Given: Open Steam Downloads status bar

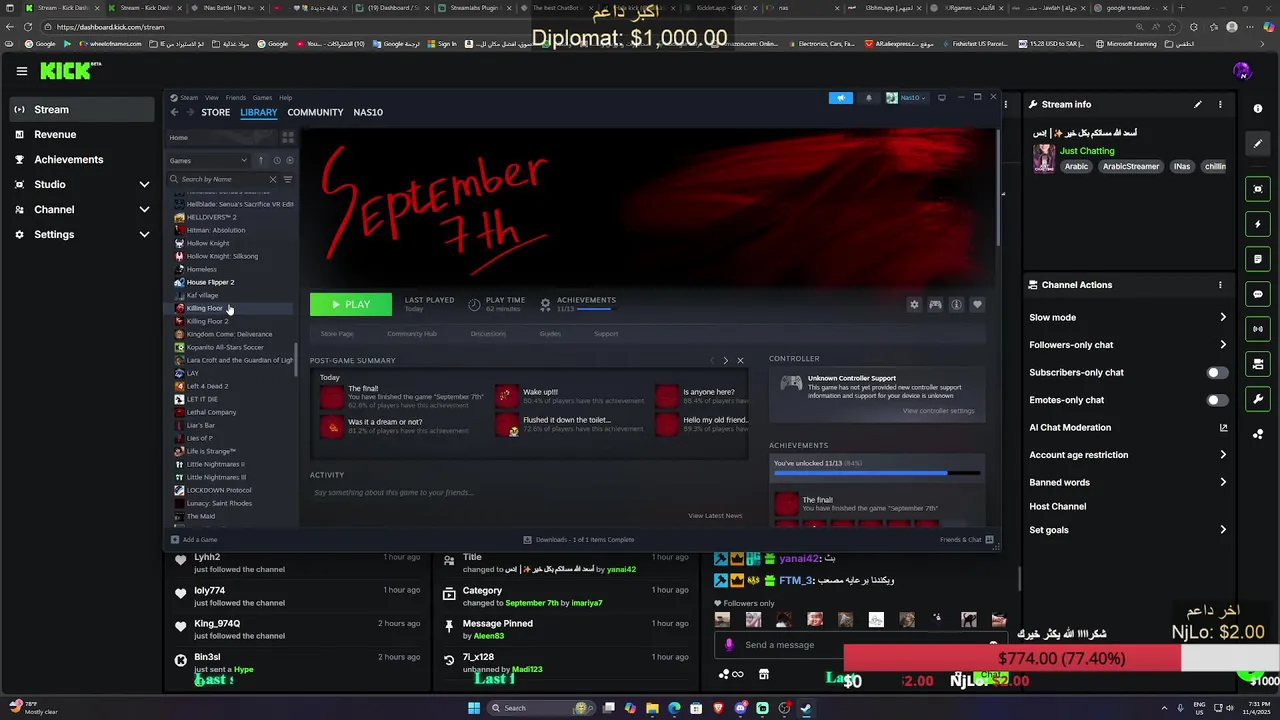Looking at the screenshot, I should 579,540.
